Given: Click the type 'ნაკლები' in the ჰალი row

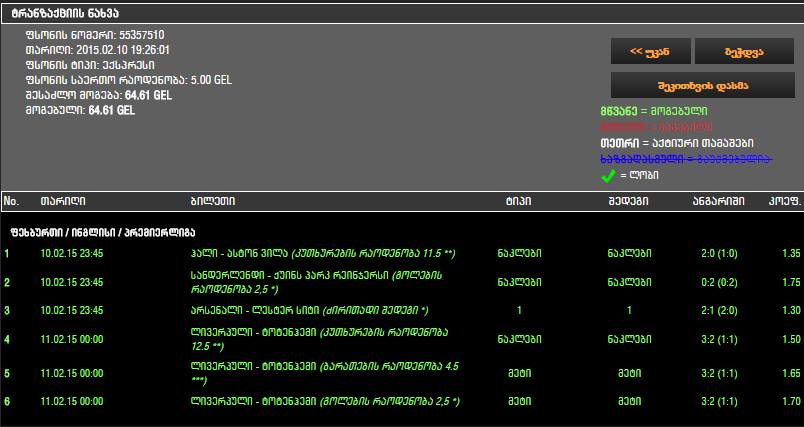Looking at the screenshot, I should (x=519, y=253).
